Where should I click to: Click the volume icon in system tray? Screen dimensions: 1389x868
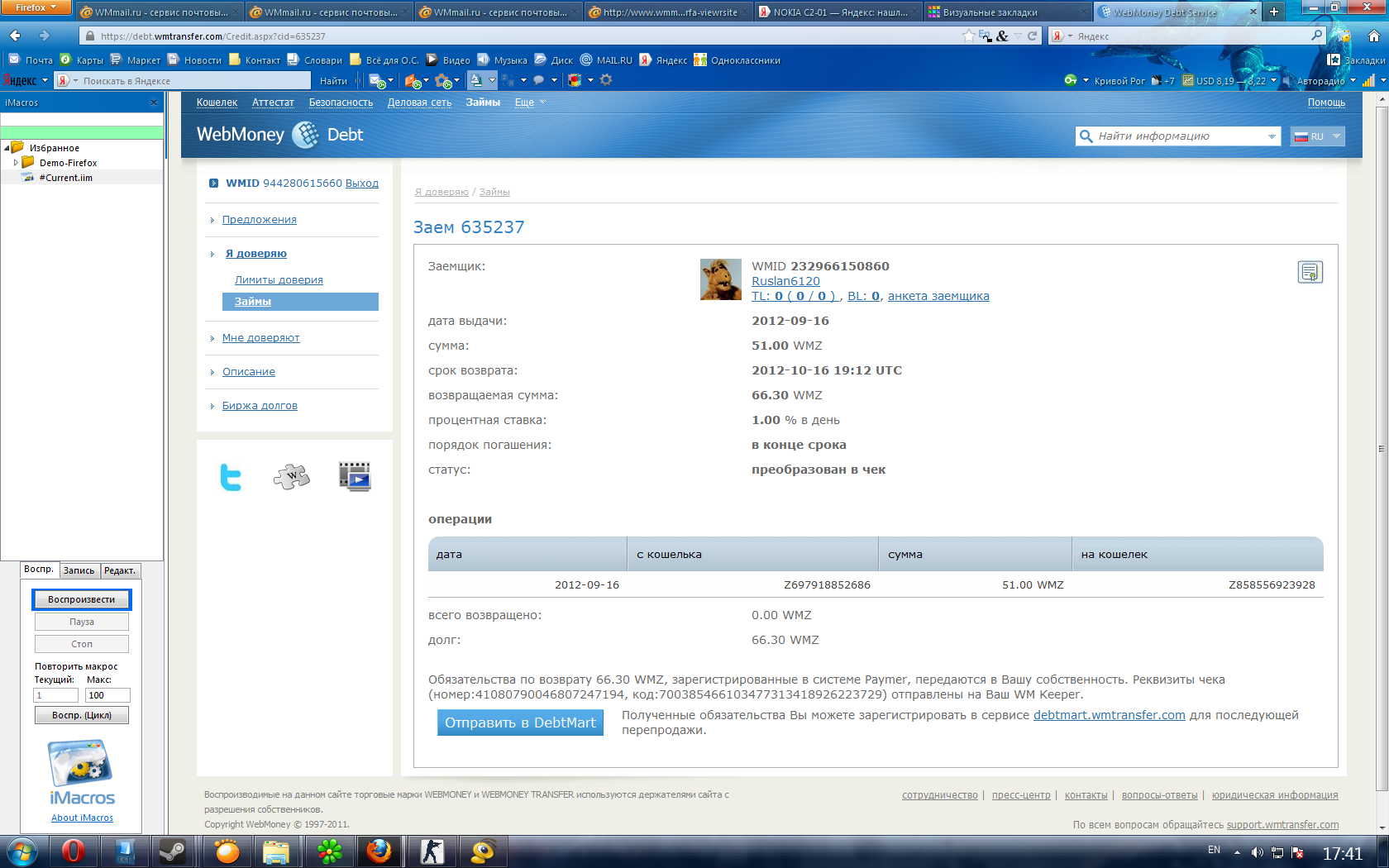(1257, 852)
